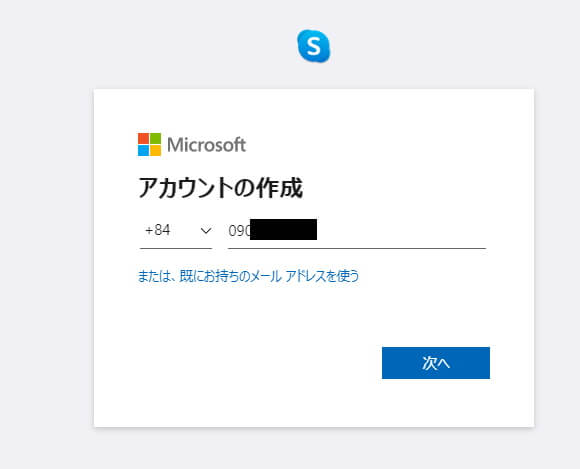Click the blue square in Microsoft logo
The height and width of the screenshot is (469, 580).
[x=144, y=151]
